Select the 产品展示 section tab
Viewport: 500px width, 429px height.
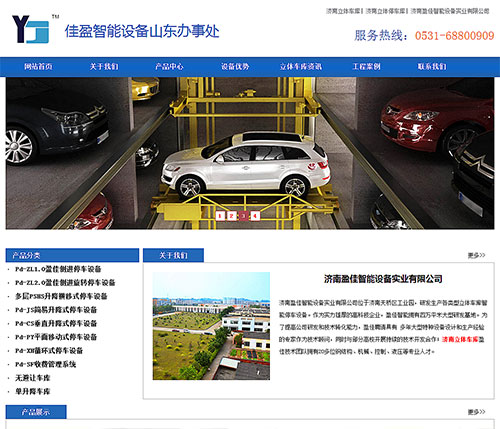pyautogui.click(x=36, y=412)
